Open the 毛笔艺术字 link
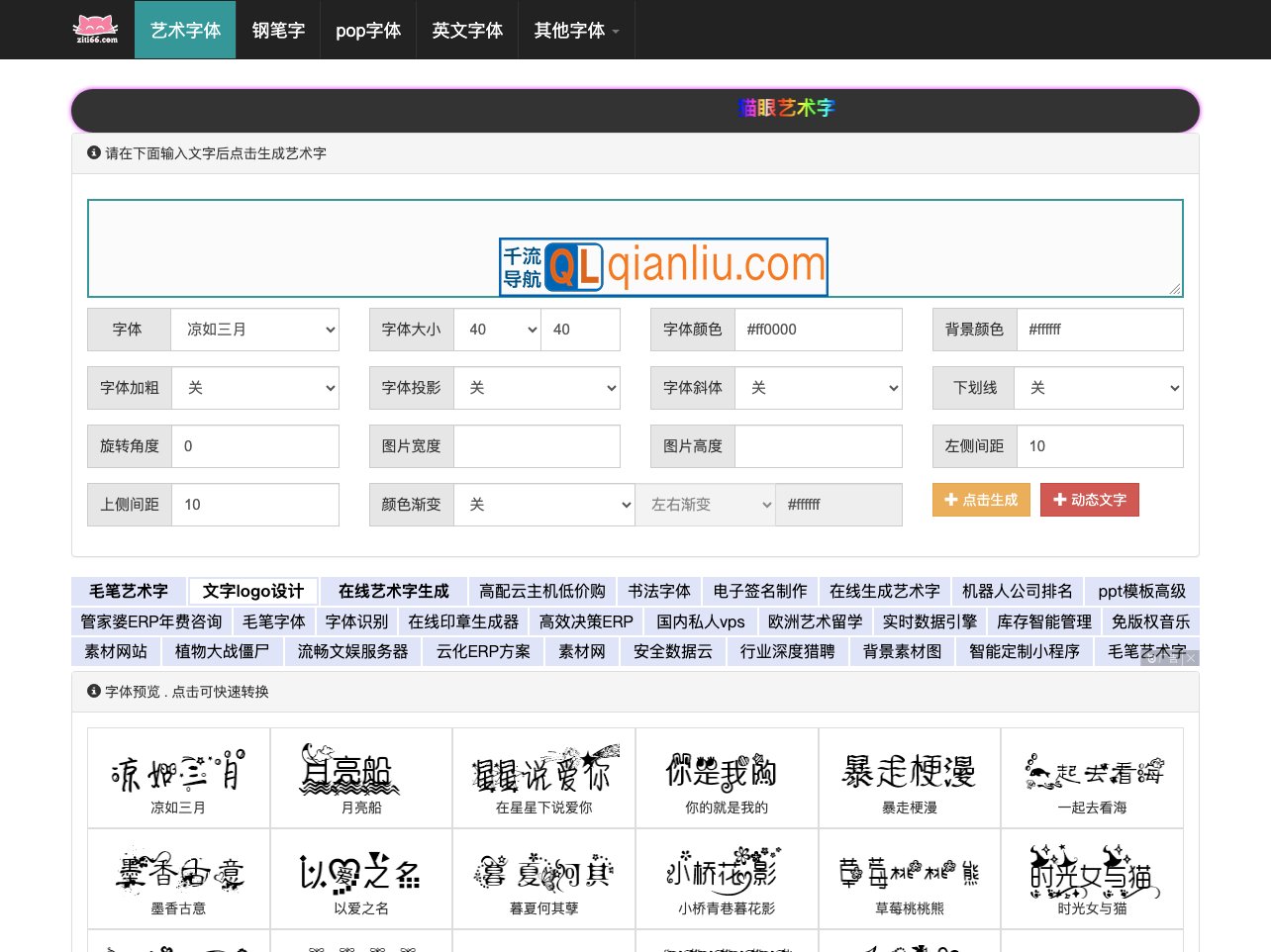Screen dimensions: 1271x952 tap(129, 591)
